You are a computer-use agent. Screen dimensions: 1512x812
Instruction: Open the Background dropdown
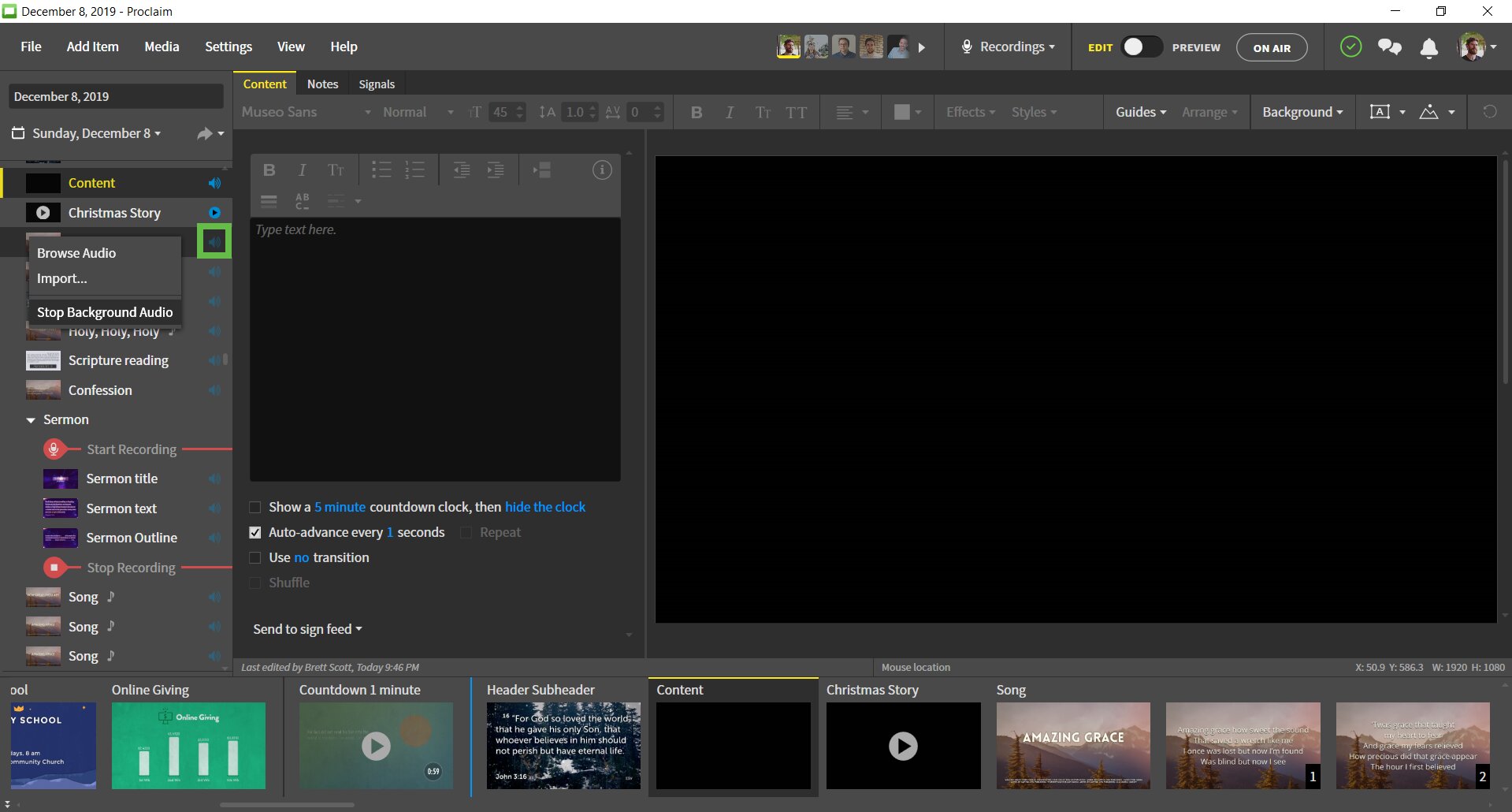(1302, 112)
